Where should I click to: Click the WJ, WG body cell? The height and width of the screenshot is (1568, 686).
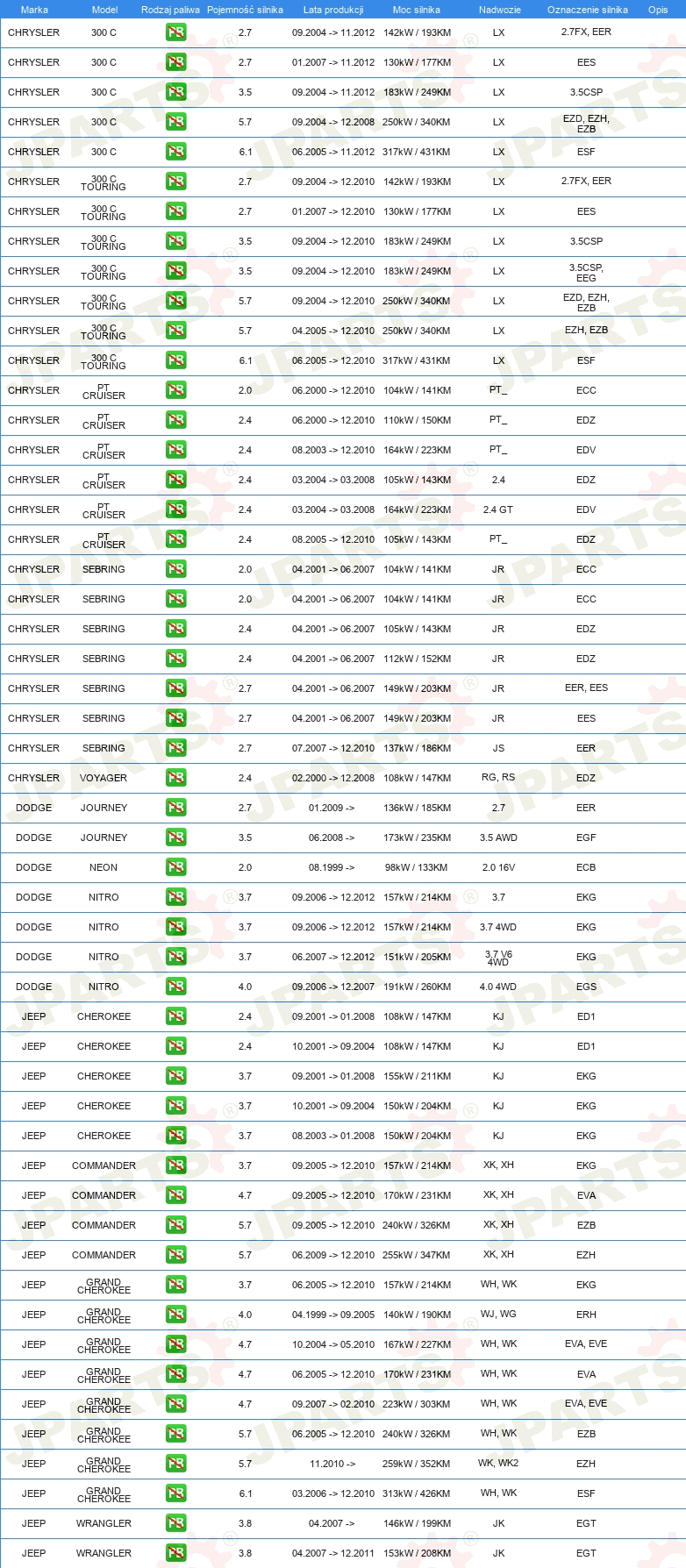tap(498, 1315)
